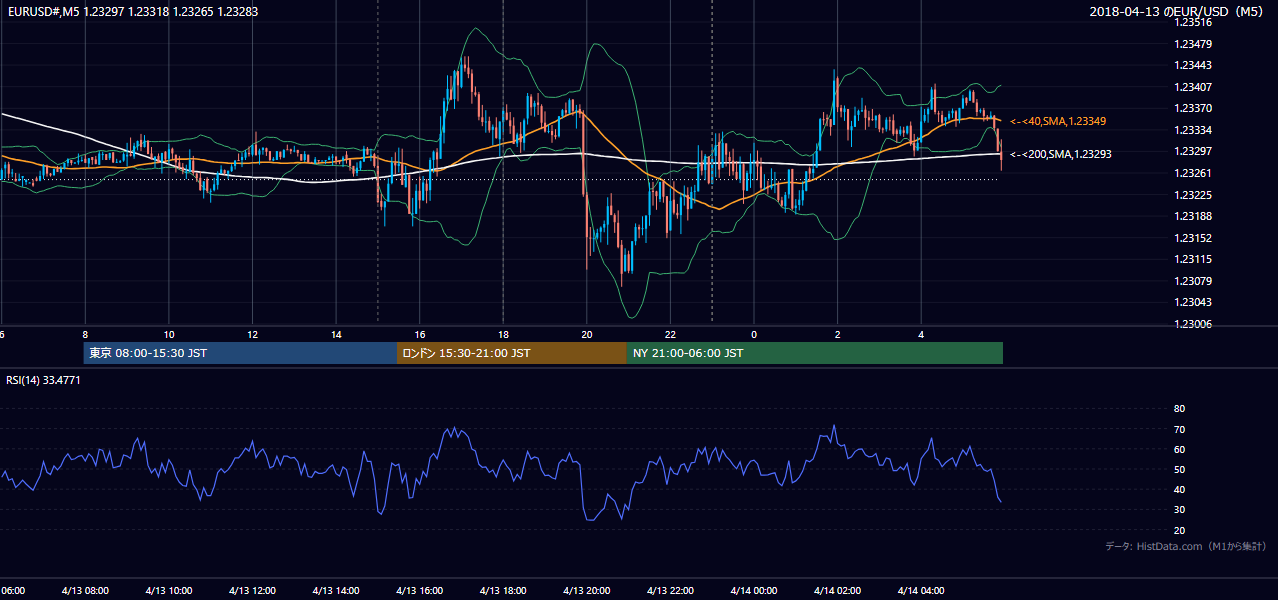1278x600 pixels.
Task: Select the NY session bar 21:00-06:00 JST
Action: click(815, 353)
